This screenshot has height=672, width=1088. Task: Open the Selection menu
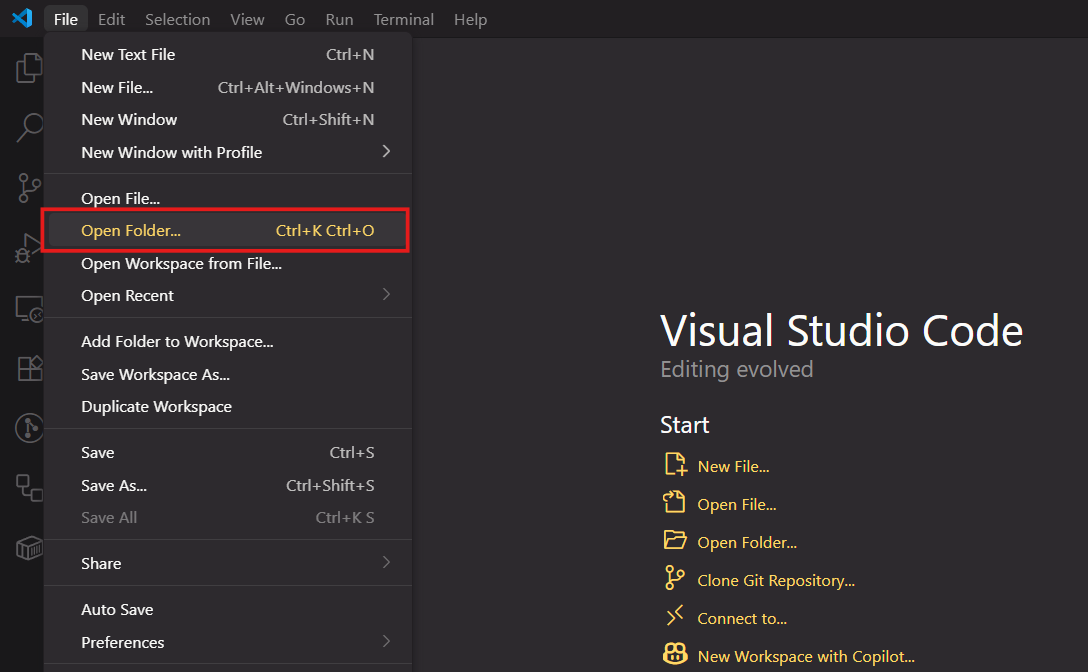click(178, 19)
